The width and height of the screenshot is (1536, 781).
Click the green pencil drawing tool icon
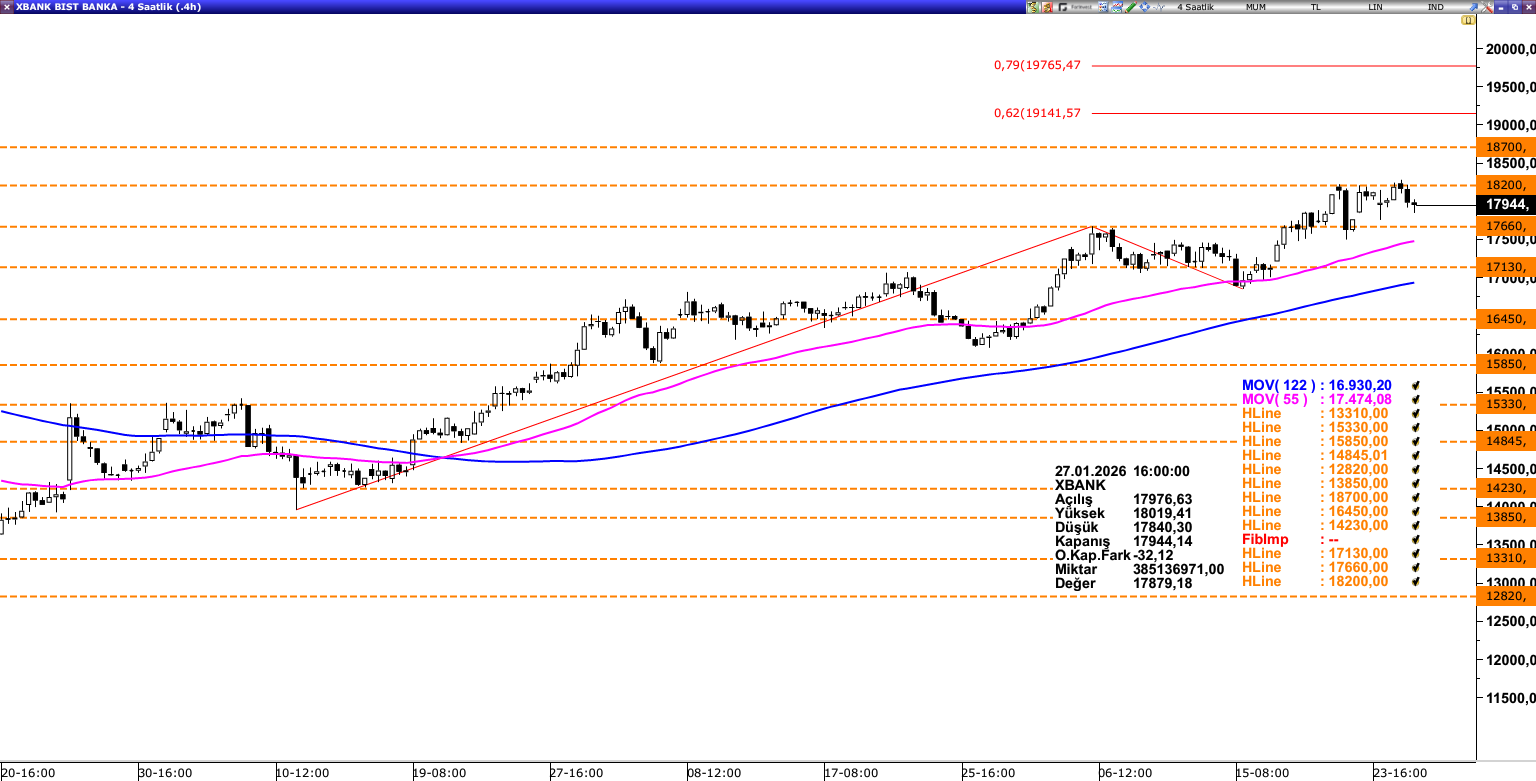coord(1131,7)
